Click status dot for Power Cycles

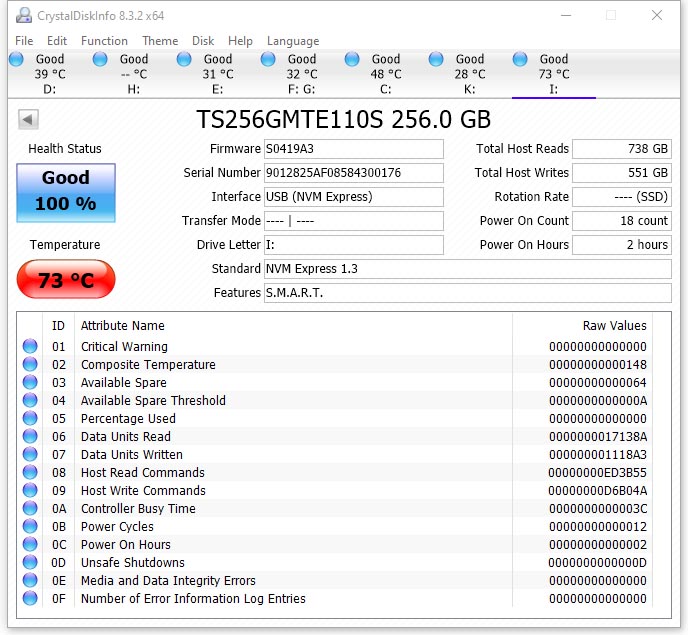pyautogui.click(x=30, y=526)
